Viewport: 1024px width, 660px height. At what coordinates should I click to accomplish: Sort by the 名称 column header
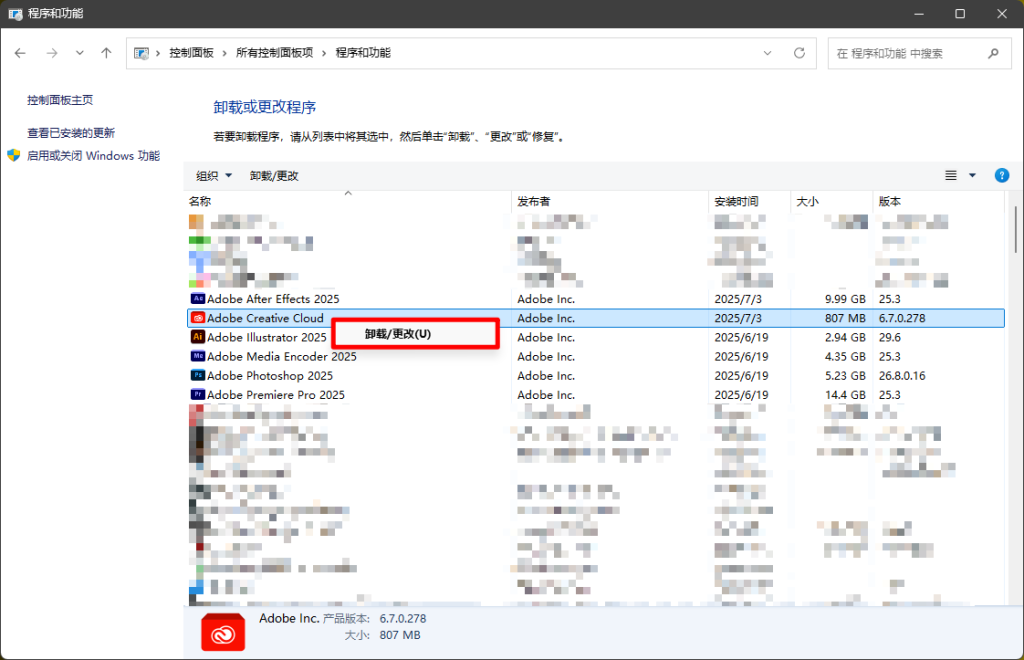(347, 201)
